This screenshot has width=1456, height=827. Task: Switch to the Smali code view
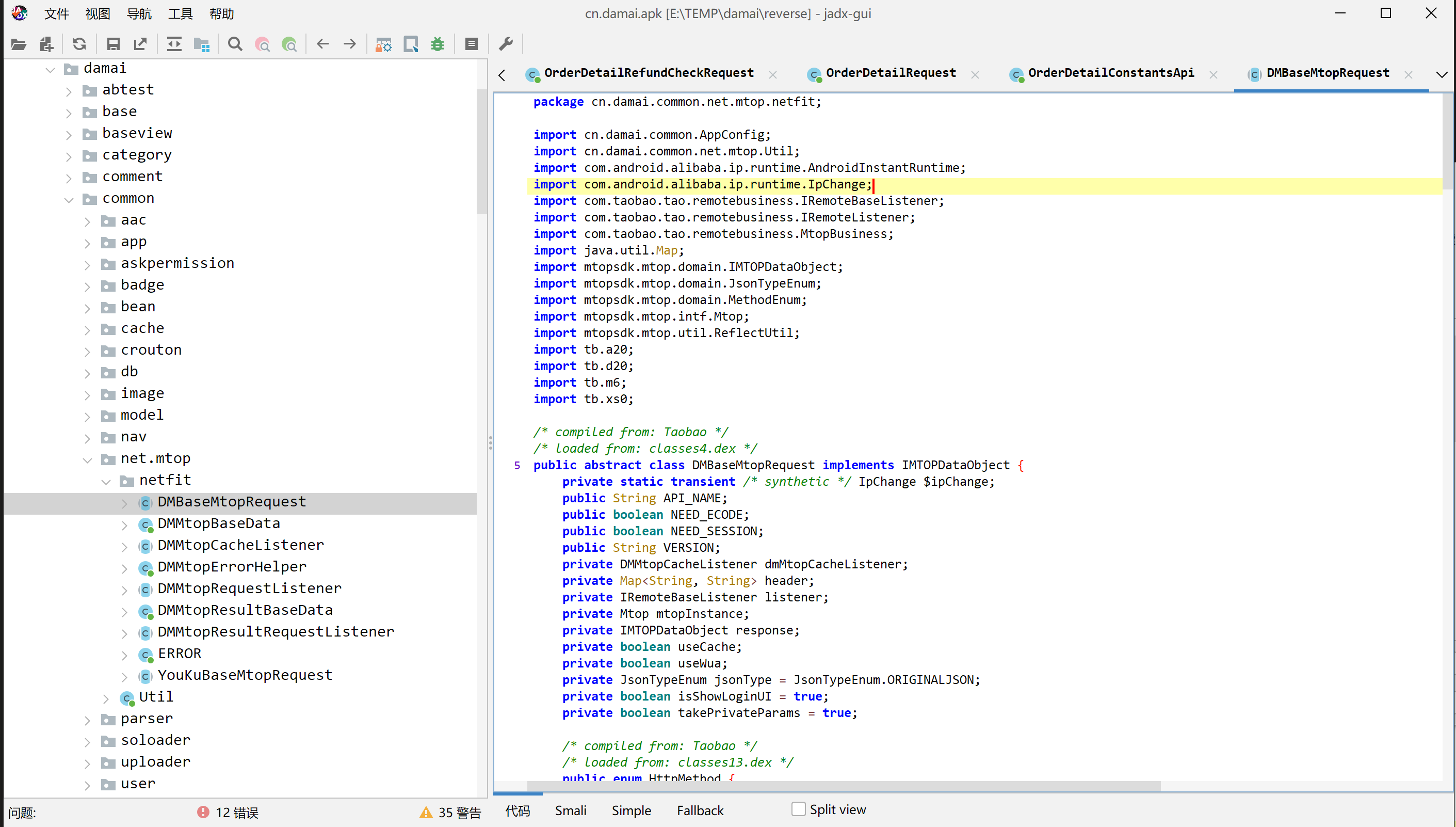click(x=570, y=810)
